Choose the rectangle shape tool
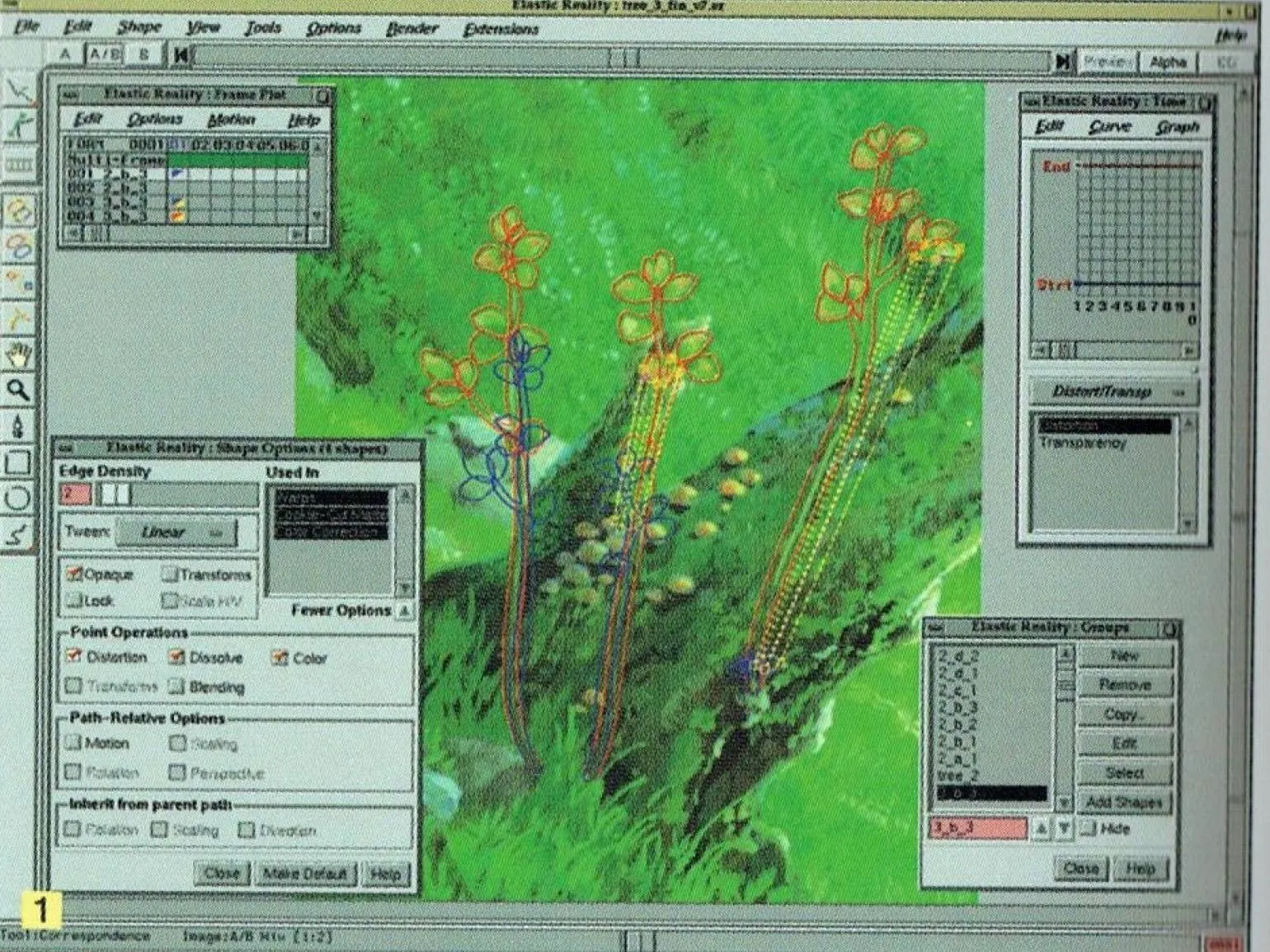 (18, 462)
